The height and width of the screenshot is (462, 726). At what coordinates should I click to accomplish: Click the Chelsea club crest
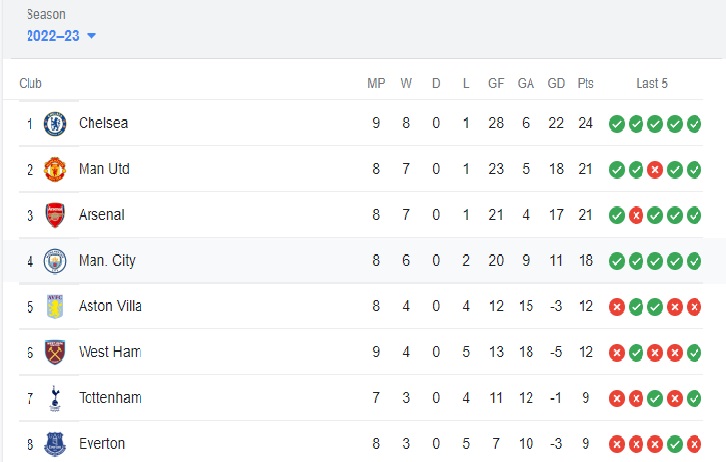(x=55, y=124)
